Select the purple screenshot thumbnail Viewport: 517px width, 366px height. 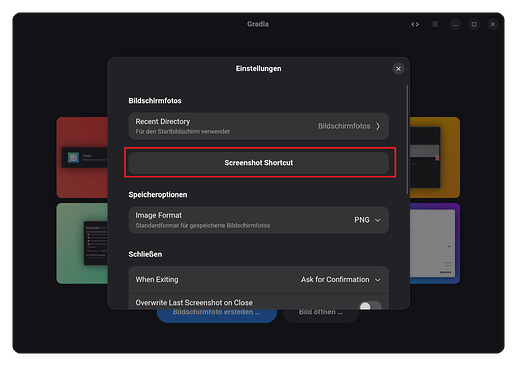[435, 244]
